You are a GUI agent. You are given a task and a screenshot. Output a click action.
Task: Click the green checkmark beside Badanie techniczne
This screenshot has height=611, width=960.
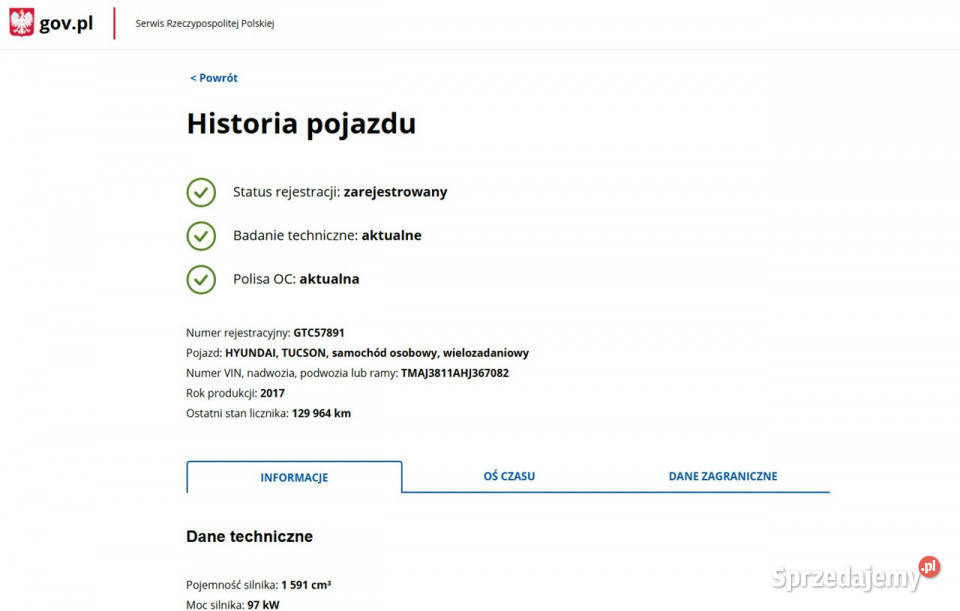pyautogui.click(x=201, y=236)
